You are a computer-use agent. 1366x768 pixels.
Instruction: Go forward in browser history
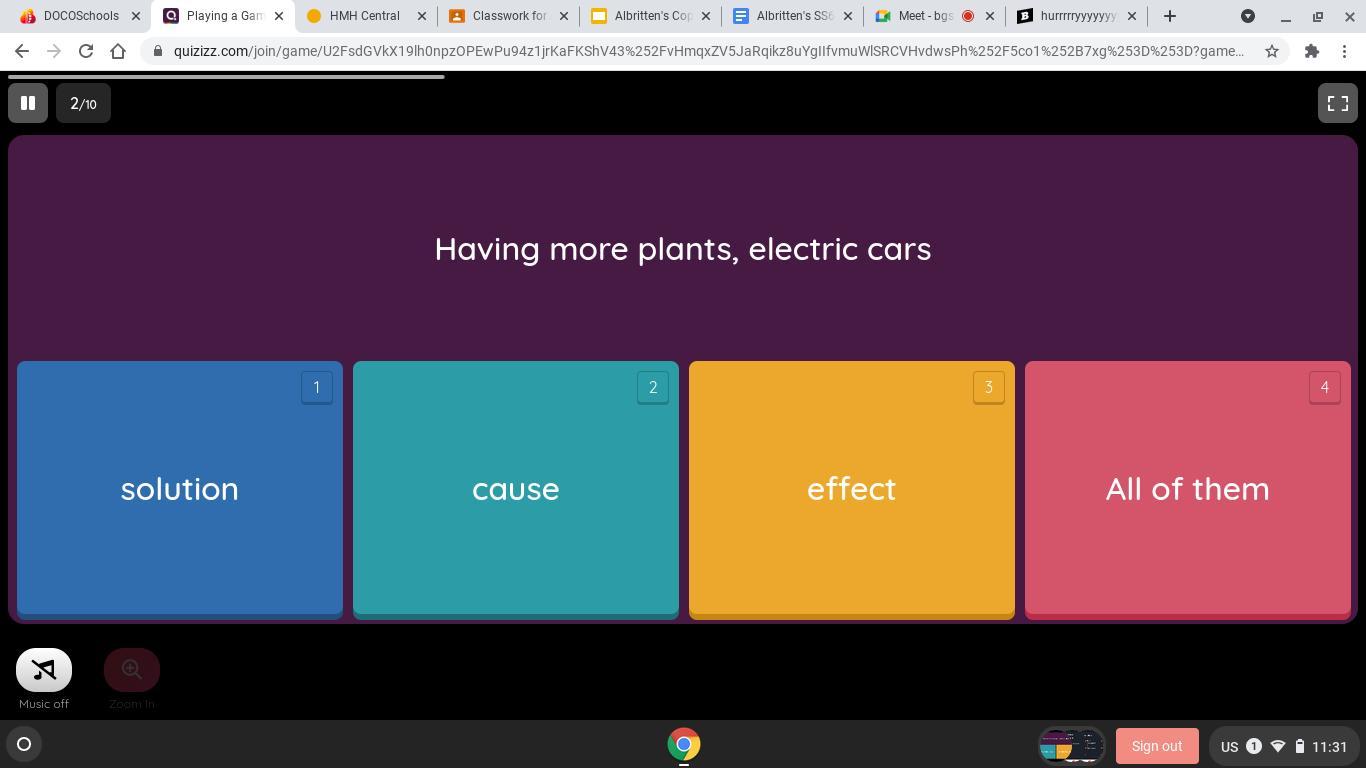coord(54,51)
